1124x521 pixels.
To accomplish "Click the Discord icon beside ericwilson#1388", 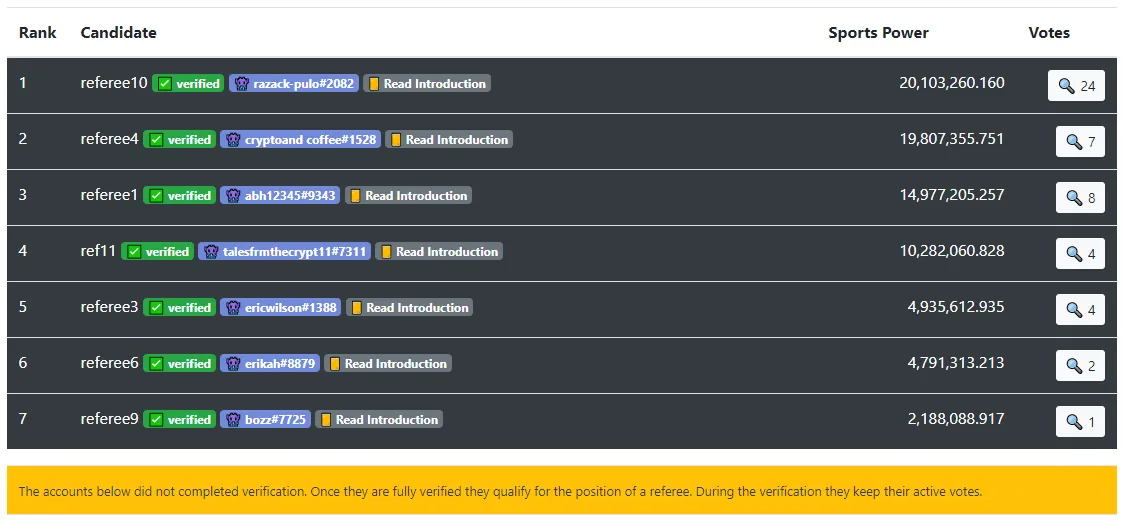I will tap(233, 307).
